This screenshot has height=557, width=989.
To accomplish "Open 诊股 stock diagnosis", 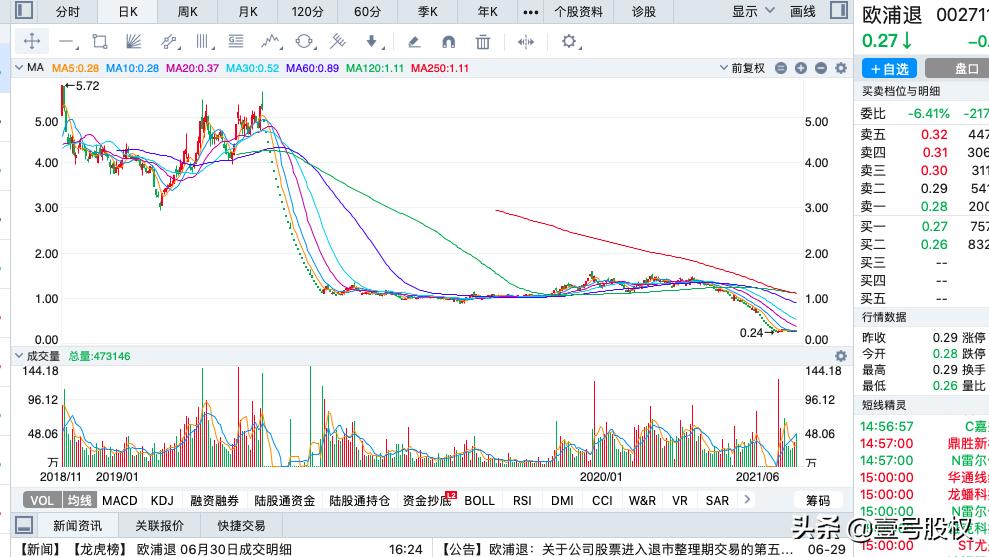I will [x=644, y=11].
